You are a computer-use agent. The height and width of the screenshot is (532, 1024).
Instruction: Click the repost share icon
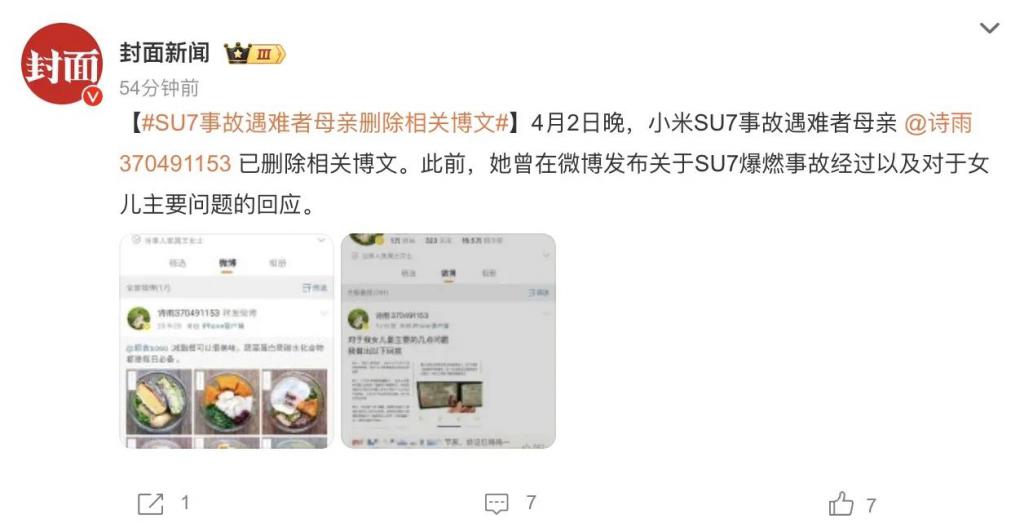pyautogui.click(x=150, y=503)
